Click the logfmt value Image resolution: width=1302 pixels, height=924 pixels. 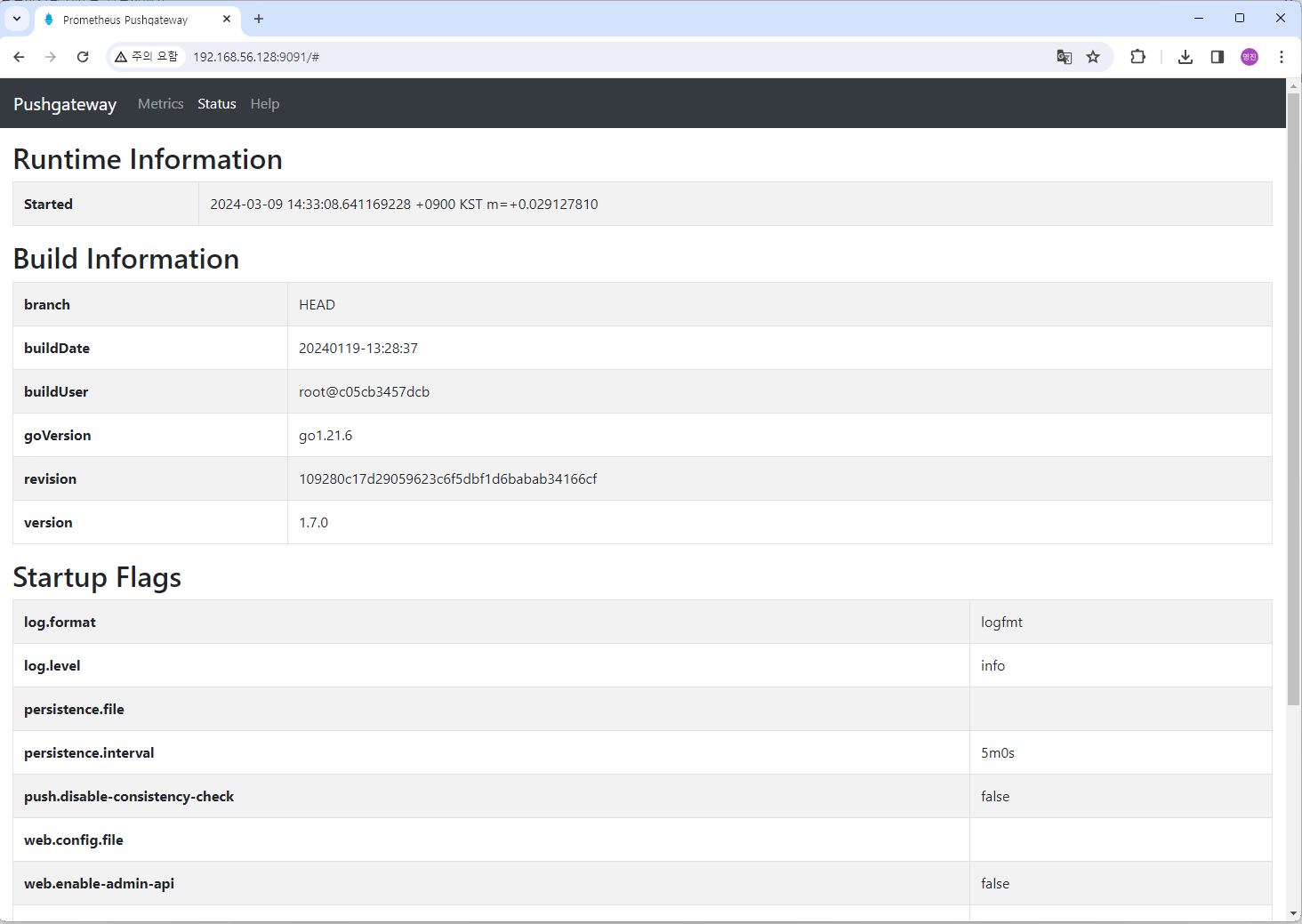[1001, 623]
